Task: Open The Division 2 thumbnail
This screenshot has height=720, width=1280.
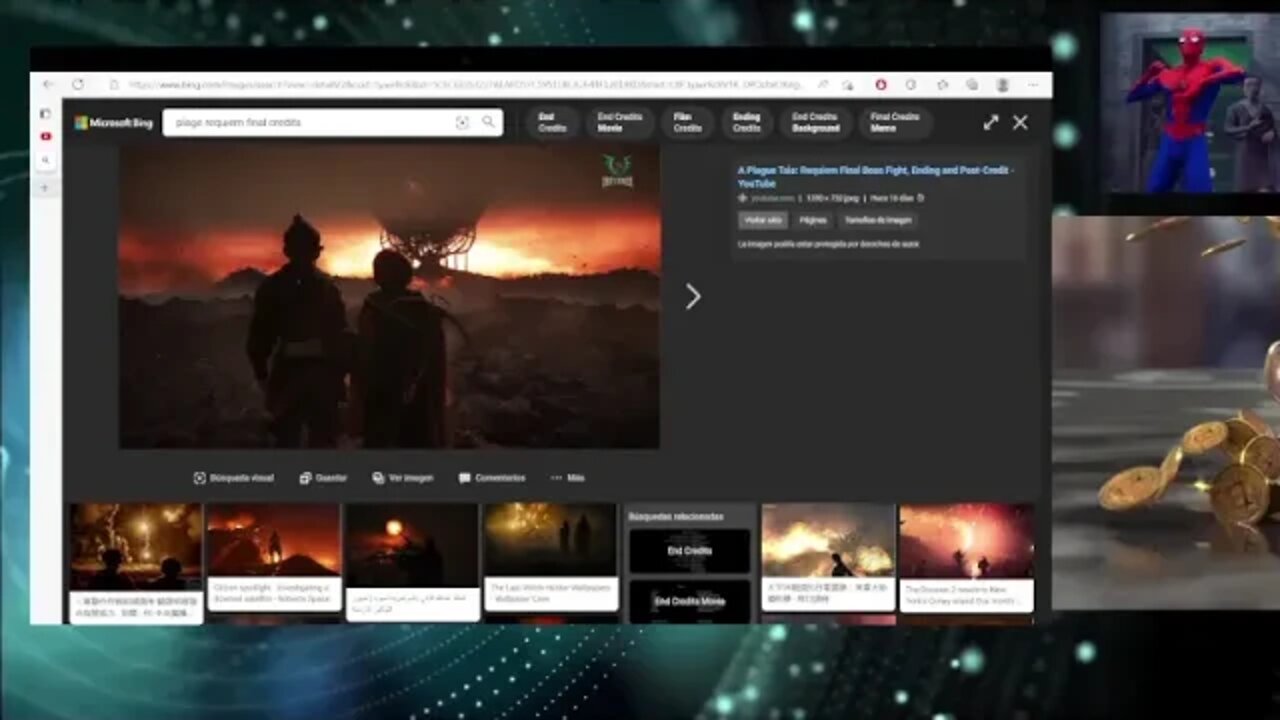Action: (966, 558)
